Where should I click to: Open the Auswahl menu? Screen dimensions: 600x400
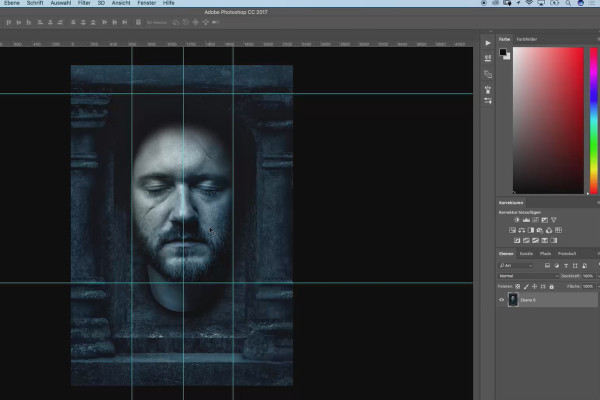coord(60,3)
